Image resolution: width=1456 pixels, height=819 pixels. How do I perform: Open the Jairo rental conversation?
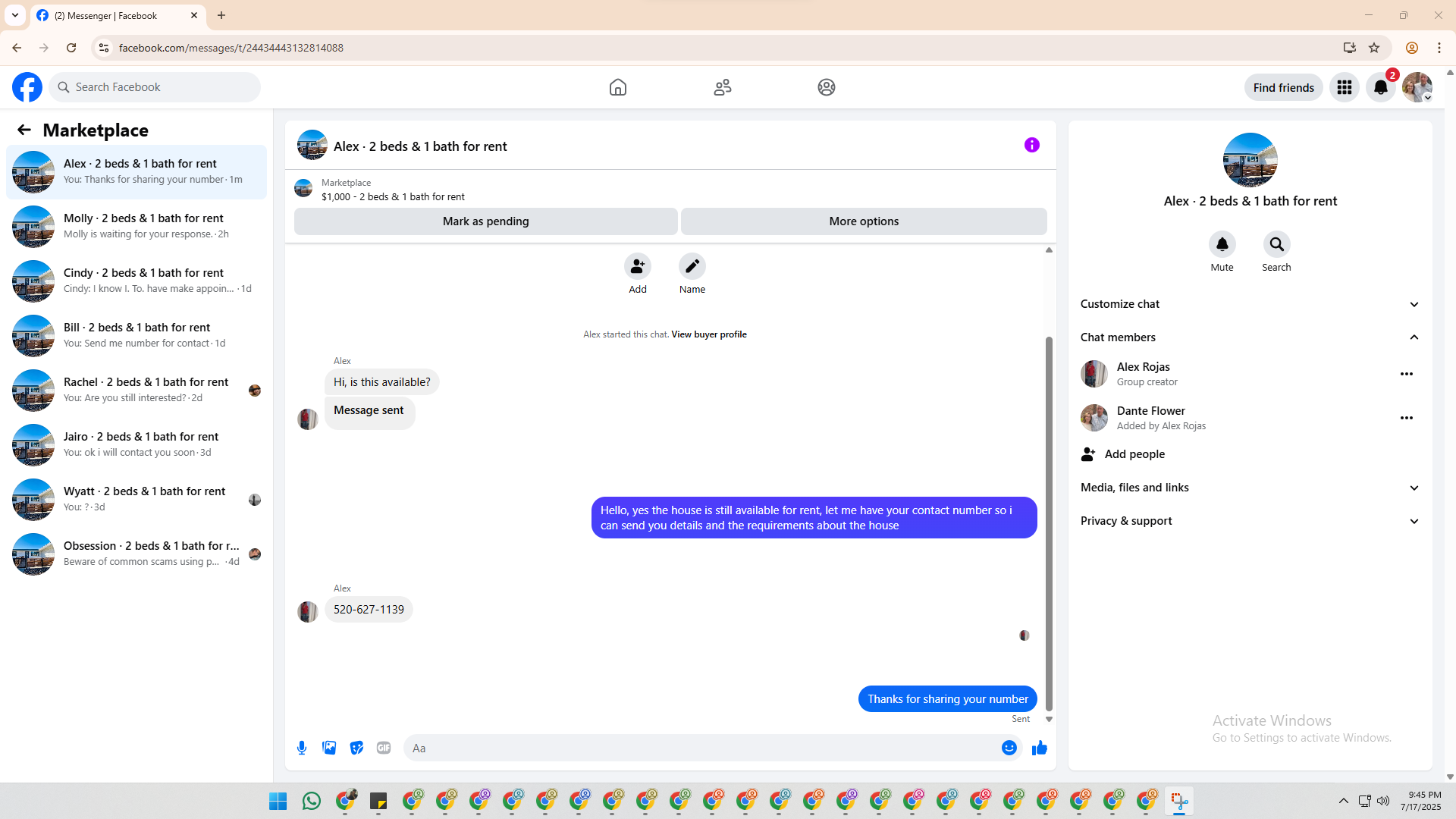(136, 445)
